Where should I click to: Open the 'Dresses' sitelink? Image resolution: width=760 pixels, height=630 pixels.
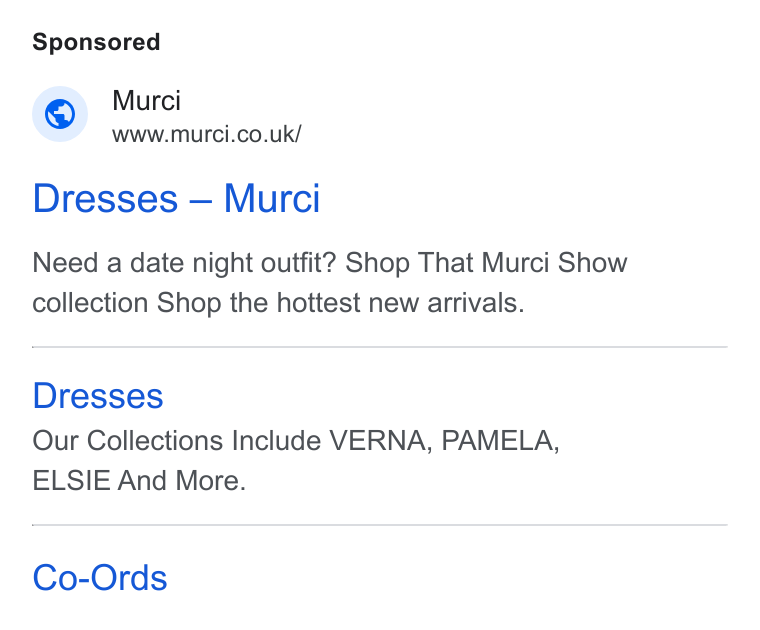(x=98, y=396)
